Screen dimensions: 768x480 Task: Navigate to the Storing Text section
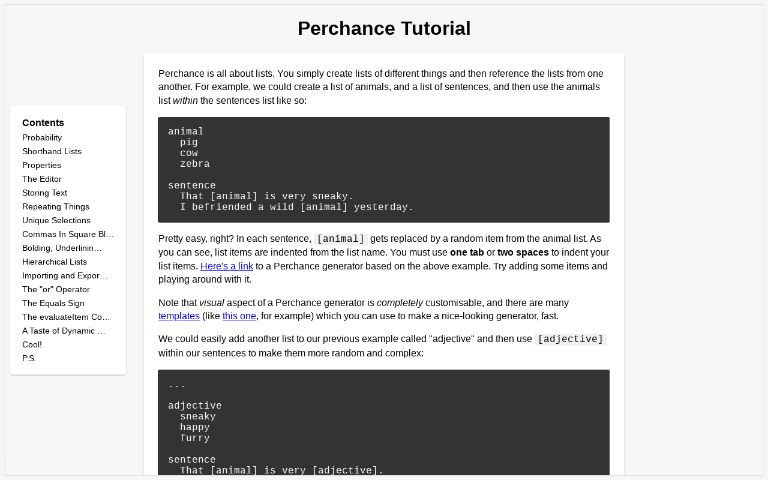click(x=45, y=193)
